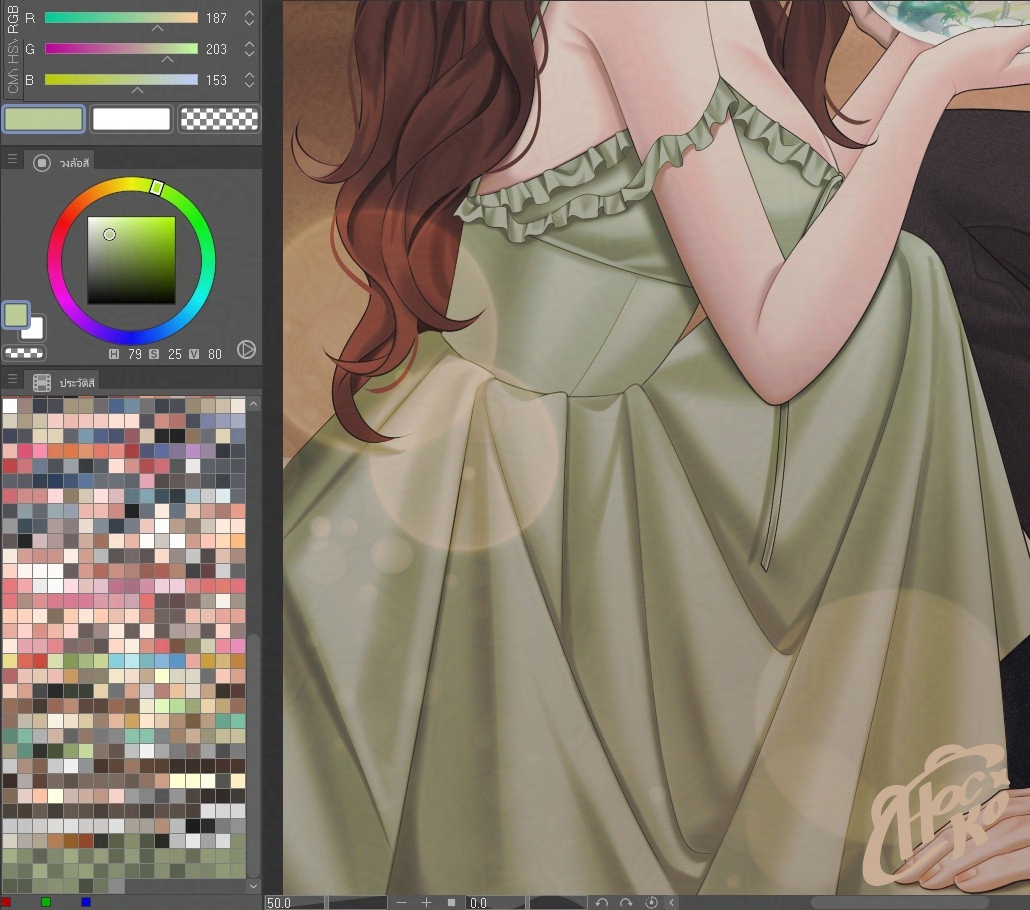Viewport: 1030px width, 910px height.
Task: Zoom out using the minus button
Action: 402,902
